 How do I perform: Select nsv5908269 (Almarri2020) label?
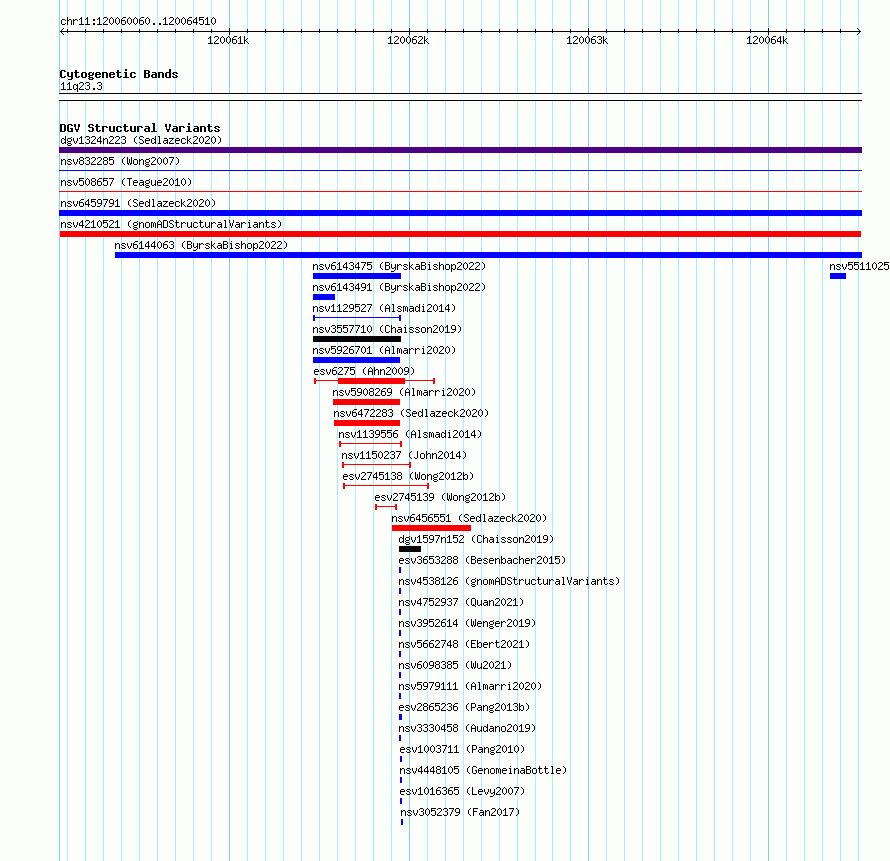[x=404, y=392]
